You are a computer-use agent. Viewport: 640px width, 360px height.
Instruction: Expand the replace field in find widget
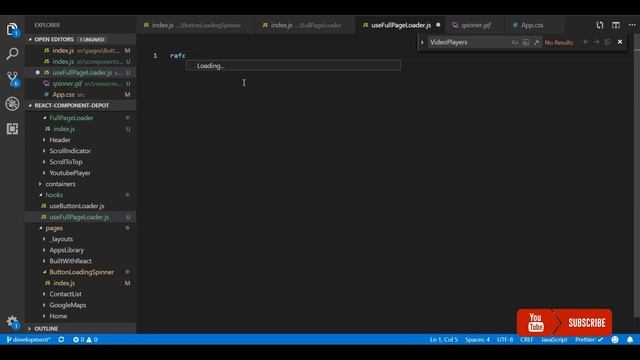(422, 42)
